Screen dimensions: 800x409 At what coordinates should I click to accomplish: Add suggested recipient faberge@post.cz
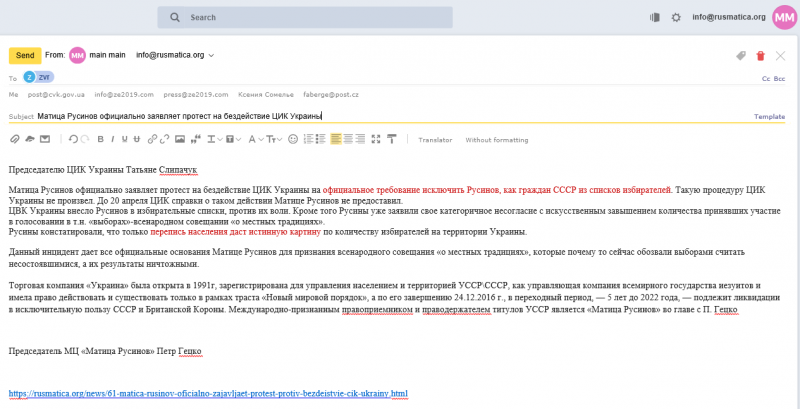[x=331, y=95]
